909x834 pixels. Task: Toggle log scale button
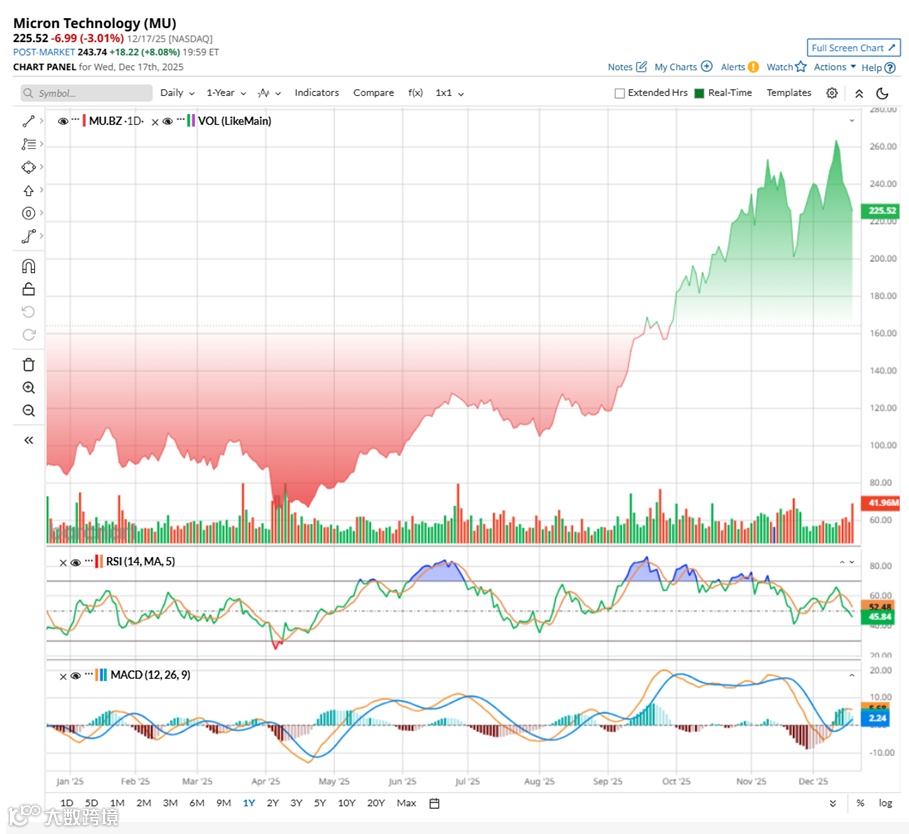(885, 803)
